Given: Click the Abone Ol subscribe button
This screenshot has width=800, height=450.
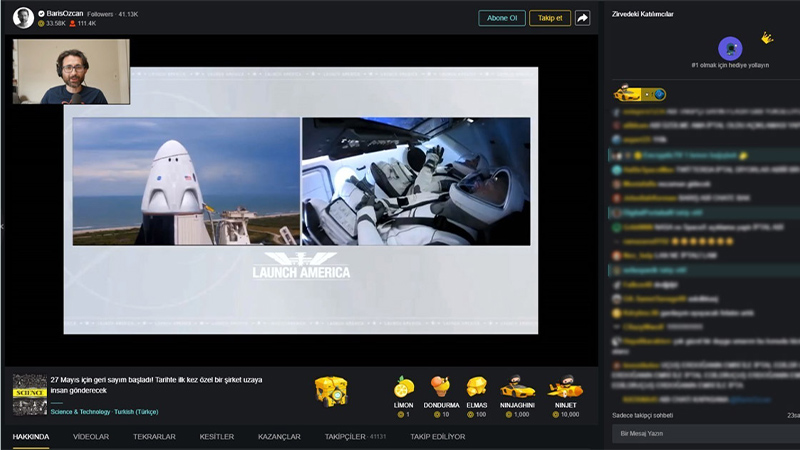Looking at the screenshot, I should [x=502, y=18].
